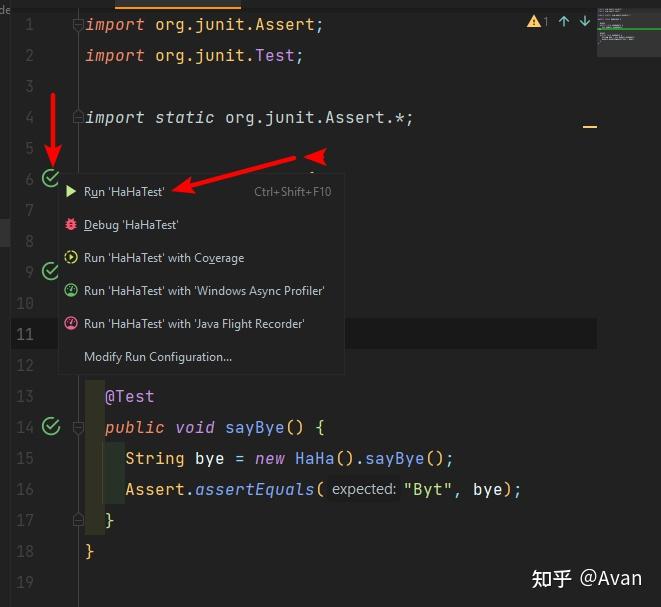
Task: Click line number 11 in the gutter
Action: pyautogui.click(x=24, y=334)
